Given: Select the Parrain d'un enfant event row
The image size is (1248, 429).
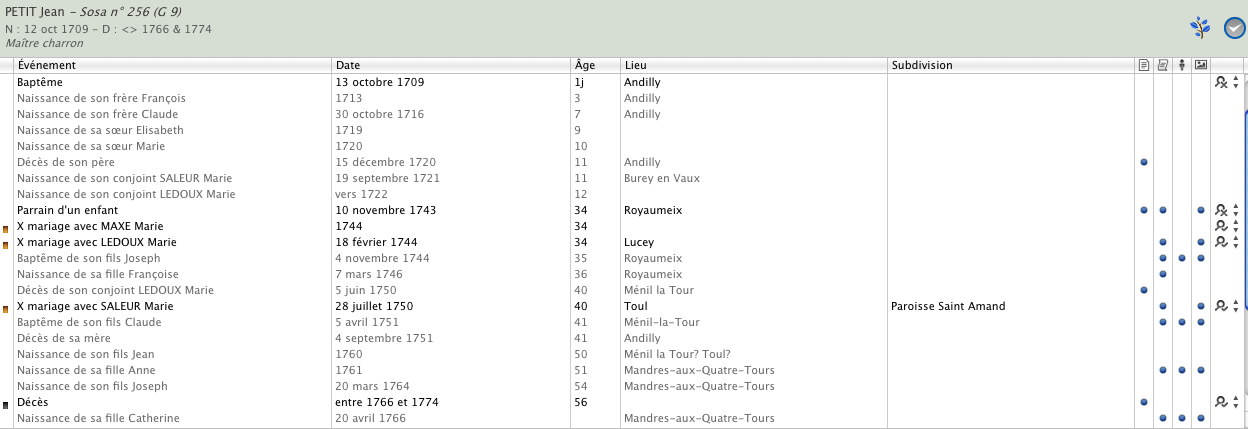Looking at the screenshot, I should click(80, 210).
